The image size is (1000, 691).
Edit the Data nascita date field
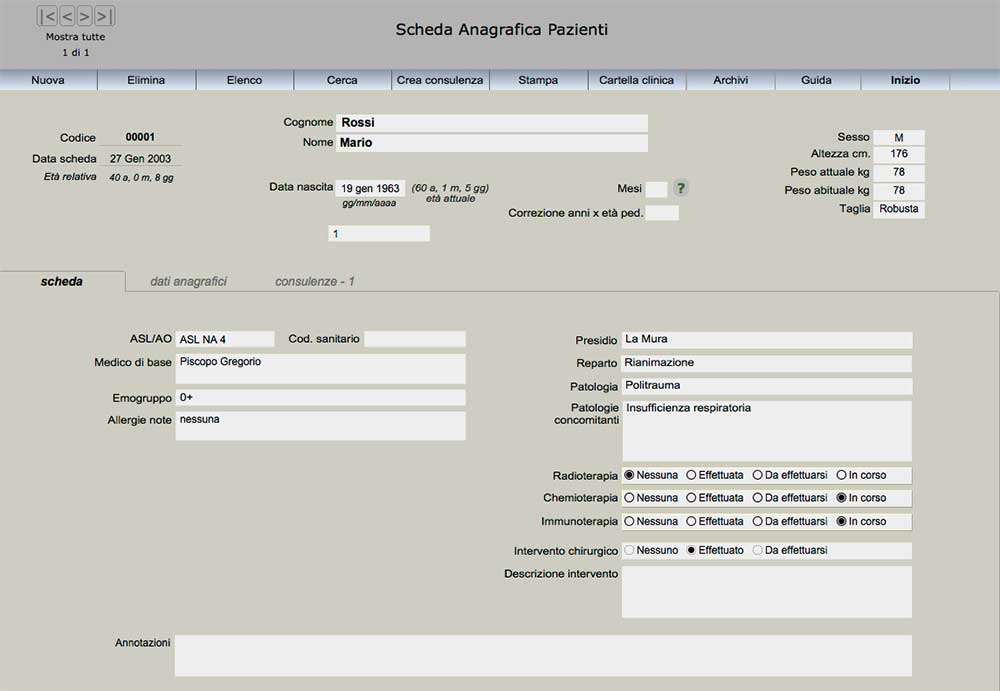pos(370,188)
